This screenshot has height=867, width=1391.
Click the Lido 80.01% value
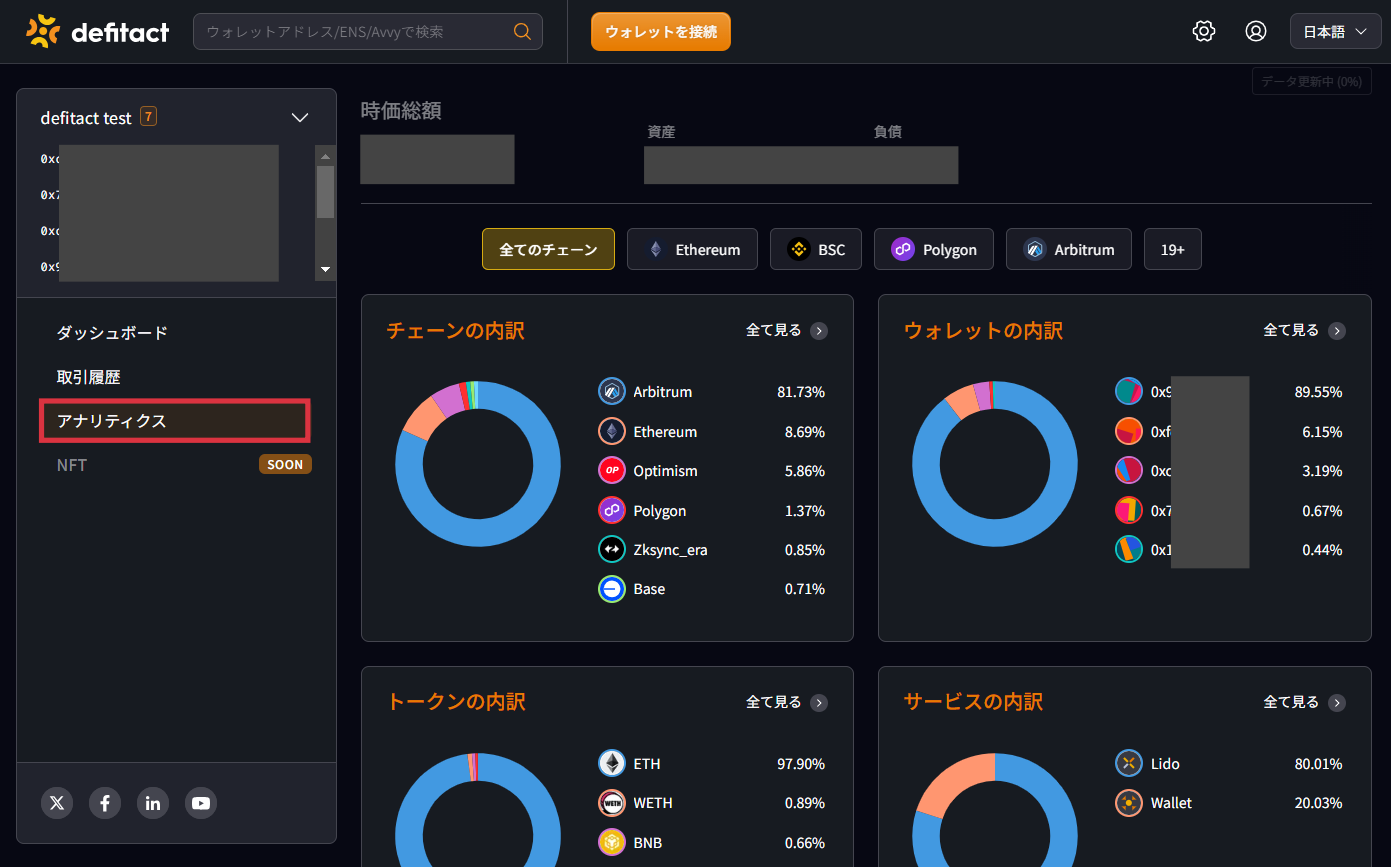tap(1318, 764)
